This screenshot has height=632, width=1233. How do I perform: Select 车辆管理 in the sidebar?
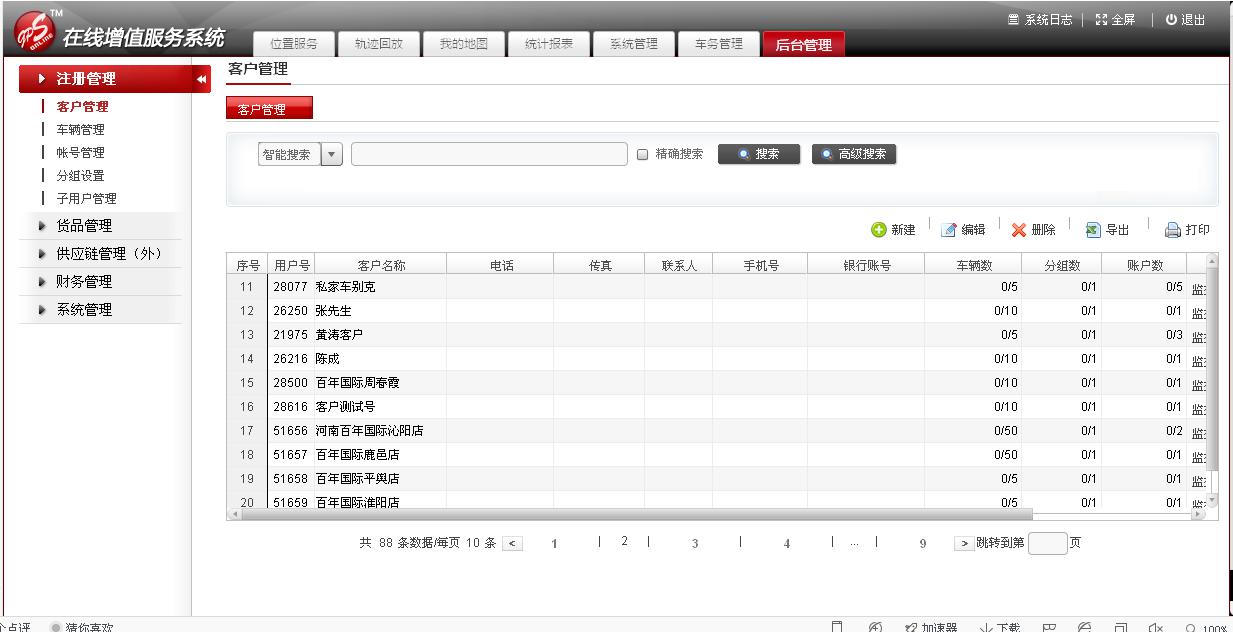coord(80,130)
